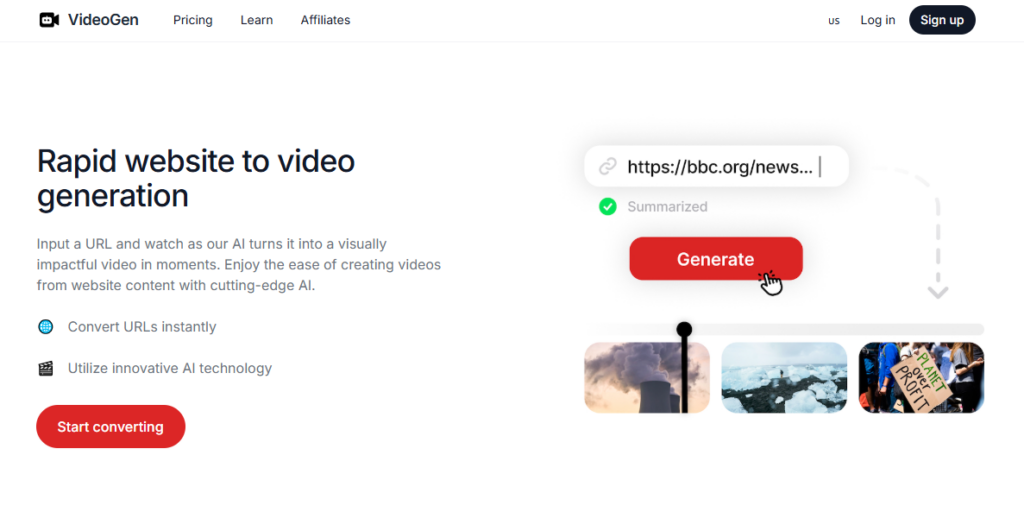
Task: Go to the Affiliates page
Action: 325,20
